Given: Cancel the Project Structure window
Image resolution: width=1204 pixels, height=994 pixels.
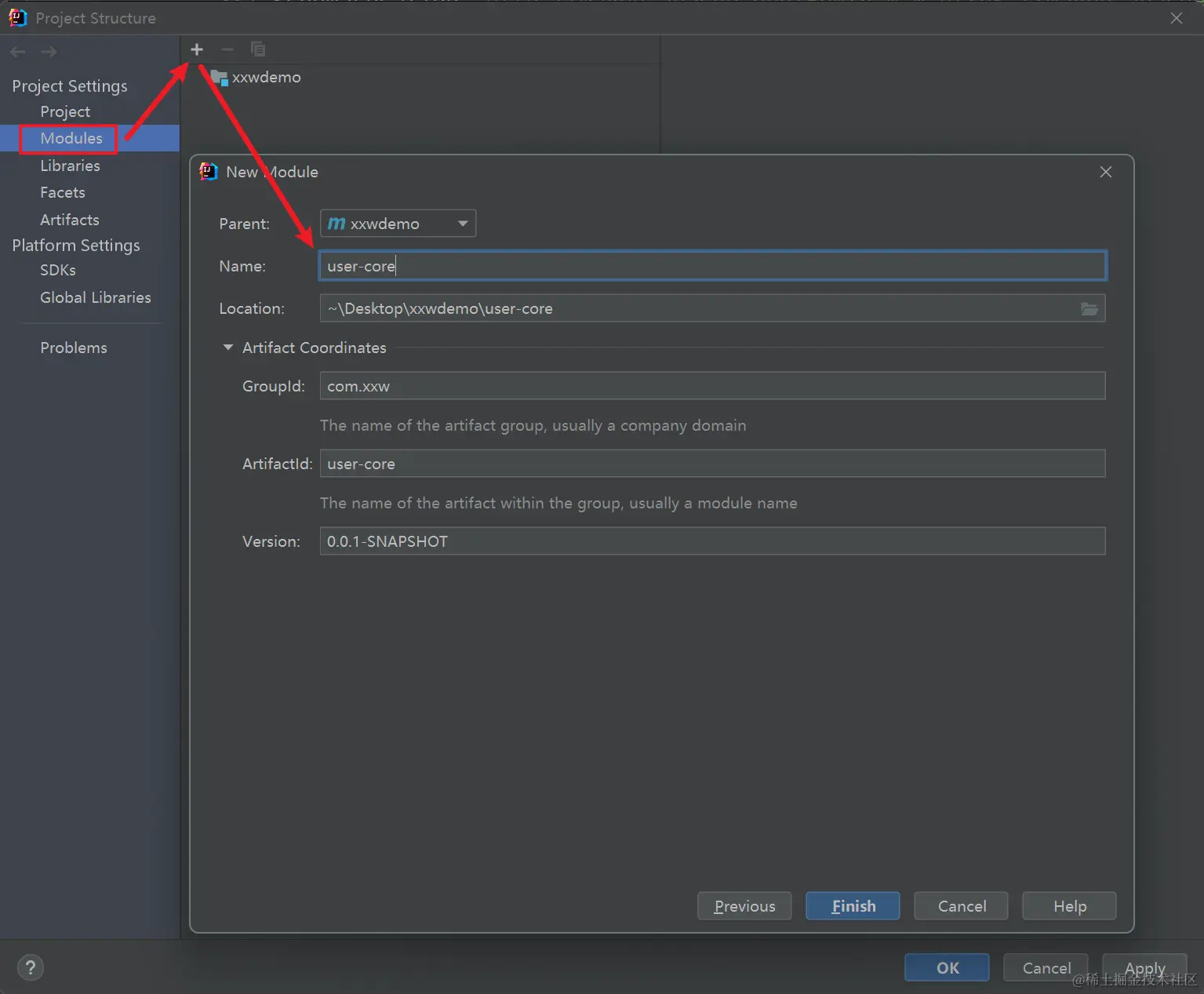Looking at the screenshot, I should [x=1046, y=967].
